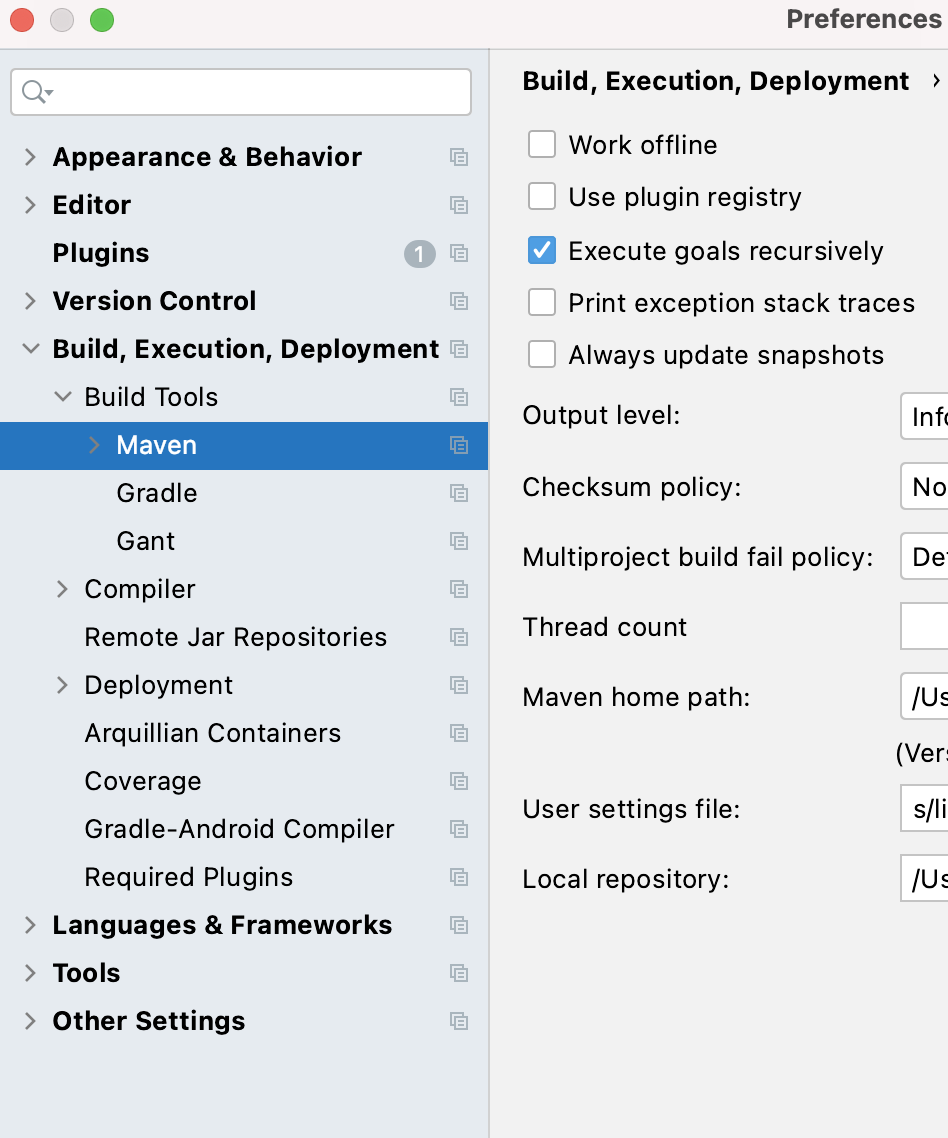The image size is (948, 1138).
Task: Expand the Maven subtree arrow
Action: 95,445
